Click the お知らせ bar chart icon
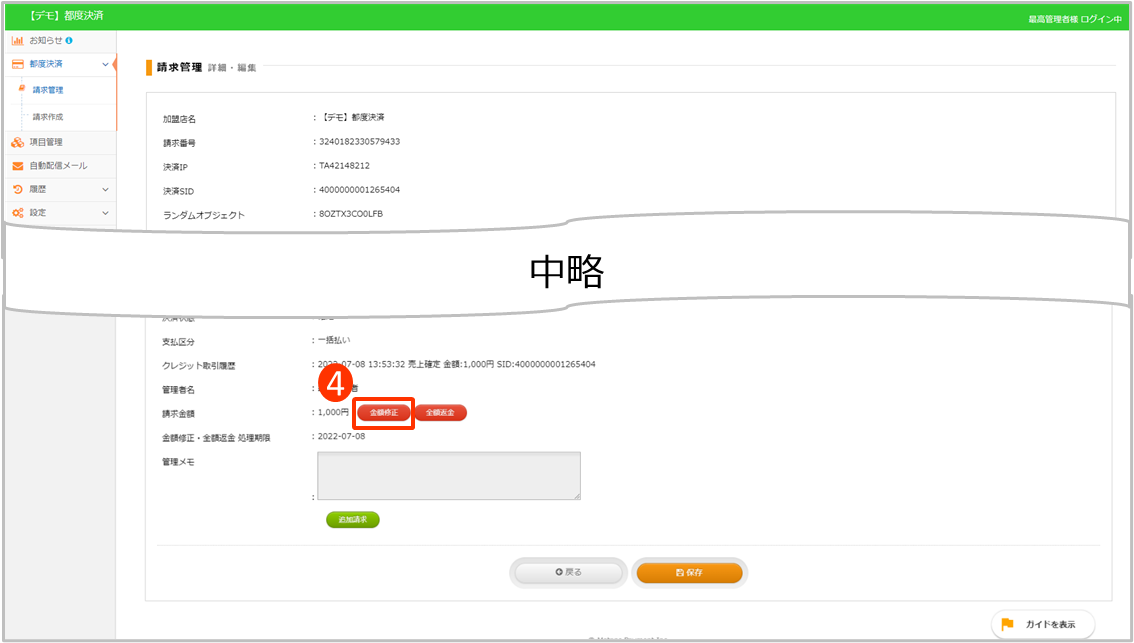This screenshot has width=1134, height=643. pos(17,40)
